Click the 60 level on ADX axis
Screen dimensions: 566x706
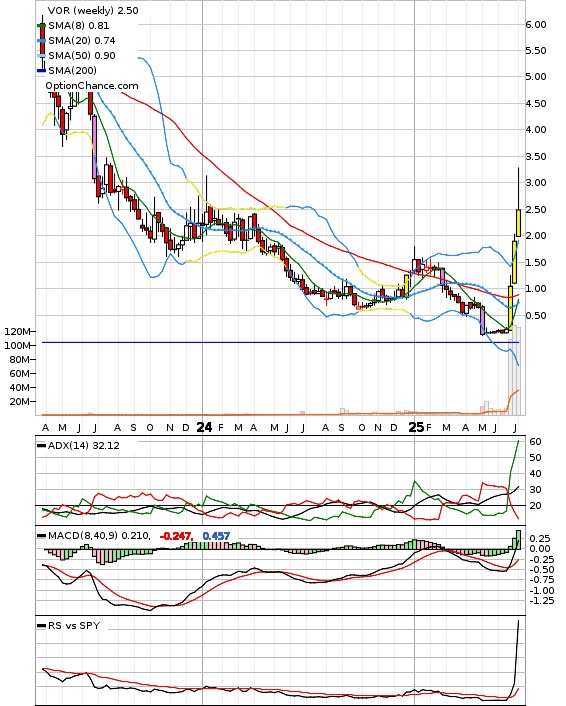click(x=535, y=442)
